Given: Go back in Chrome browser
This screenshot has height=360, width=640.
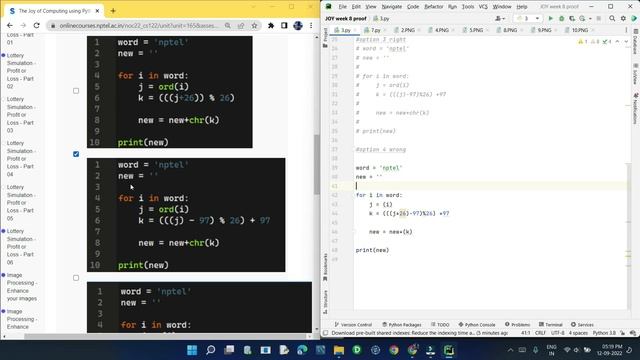Looking at the screenshot, I should click(10, 25).
